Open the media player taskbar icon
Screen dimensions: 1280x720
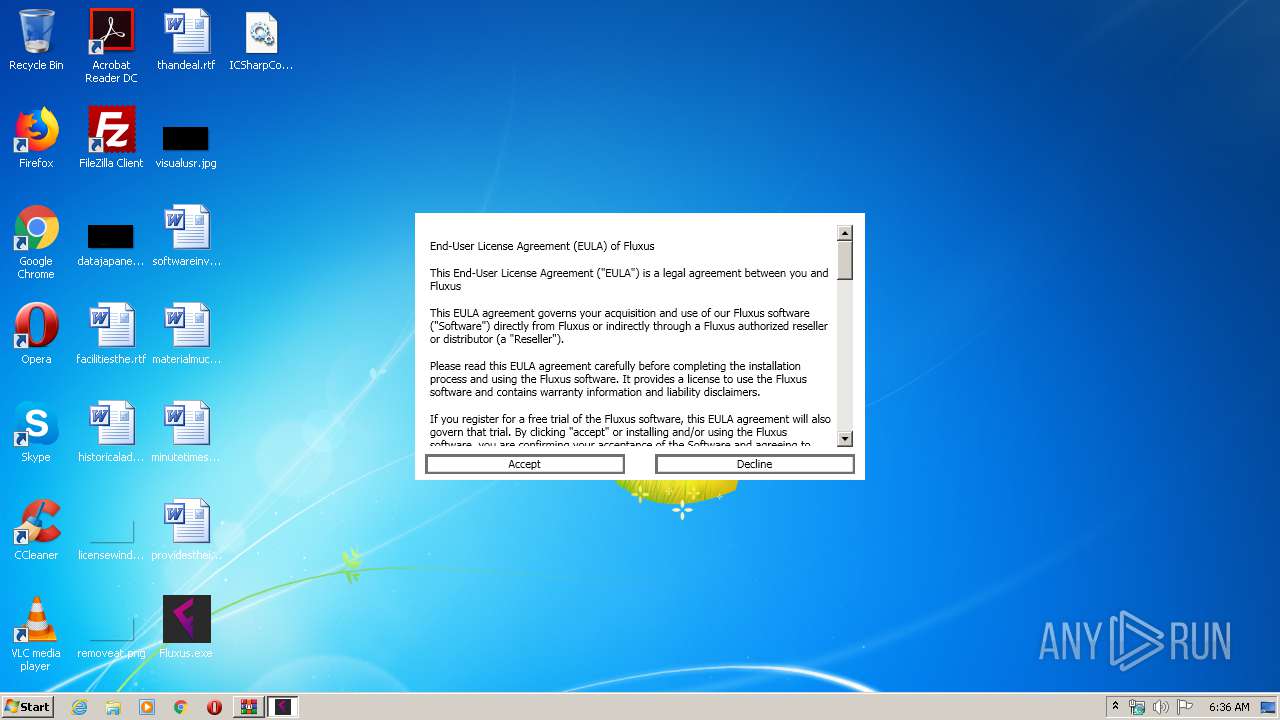147,707
